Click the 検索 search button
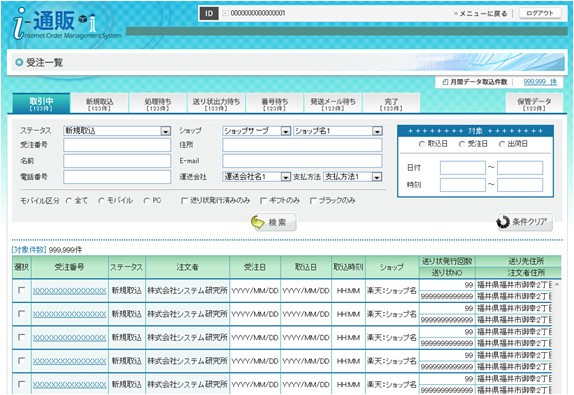The image size is (574, 395). (274, 222)
